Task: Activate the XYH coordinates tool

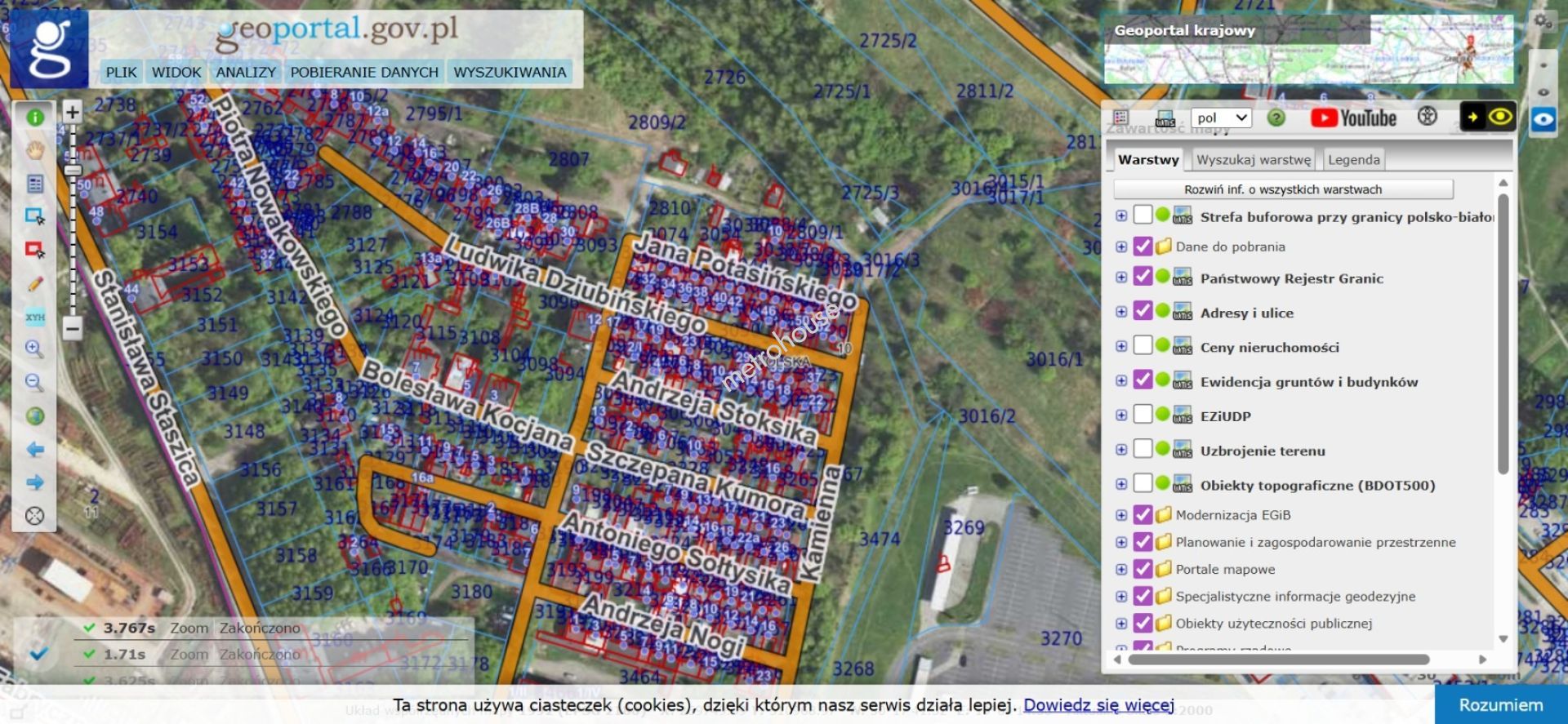Action: (34, 317)
